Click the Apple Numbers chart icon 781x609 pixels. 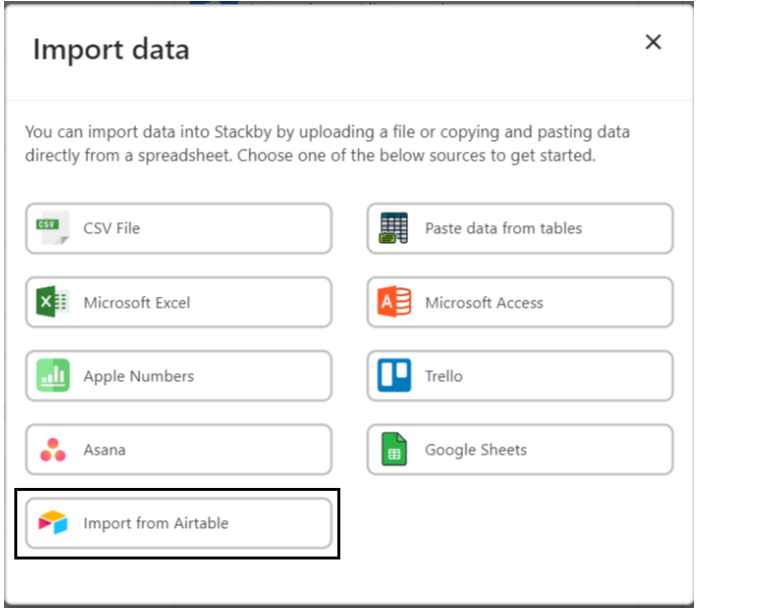tap(53, 377)
